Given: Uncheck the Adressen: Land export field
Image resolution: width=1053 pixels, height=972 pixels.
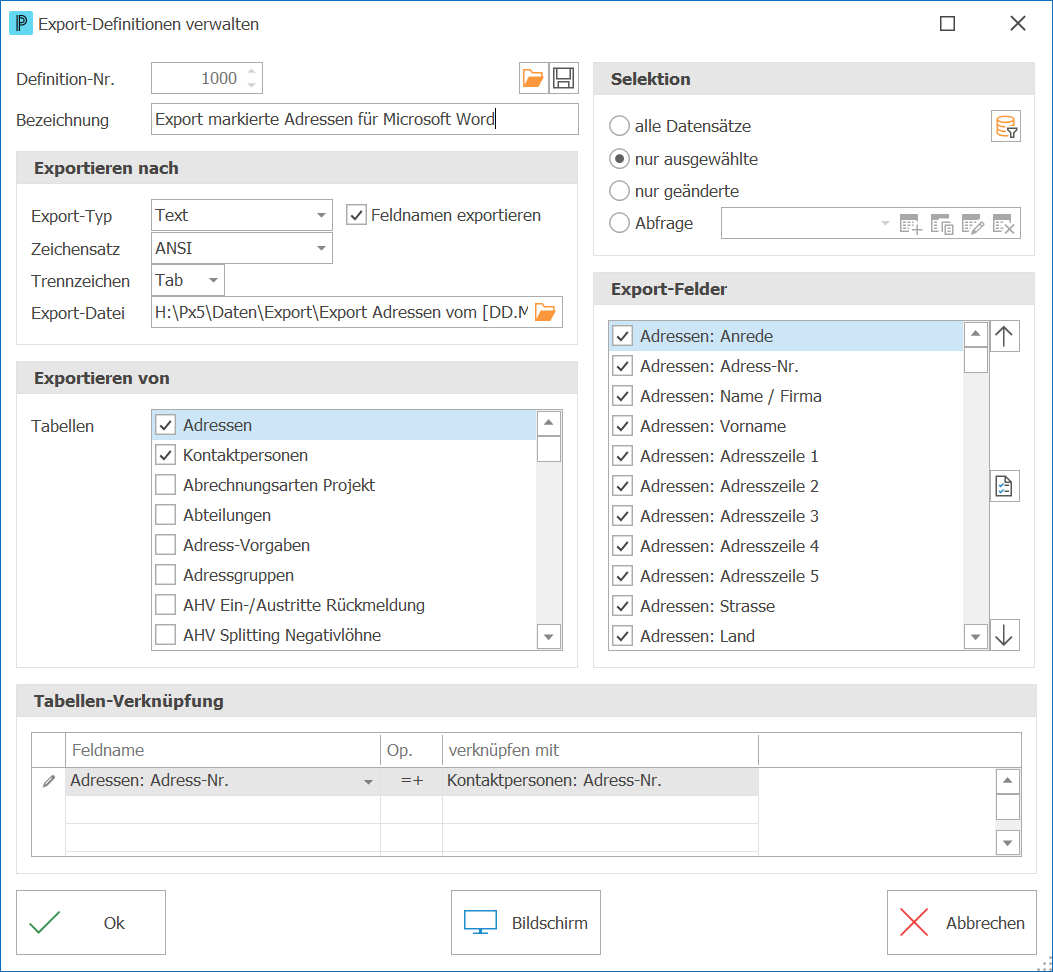Looking at the screenshot, I should pos(623,636).
